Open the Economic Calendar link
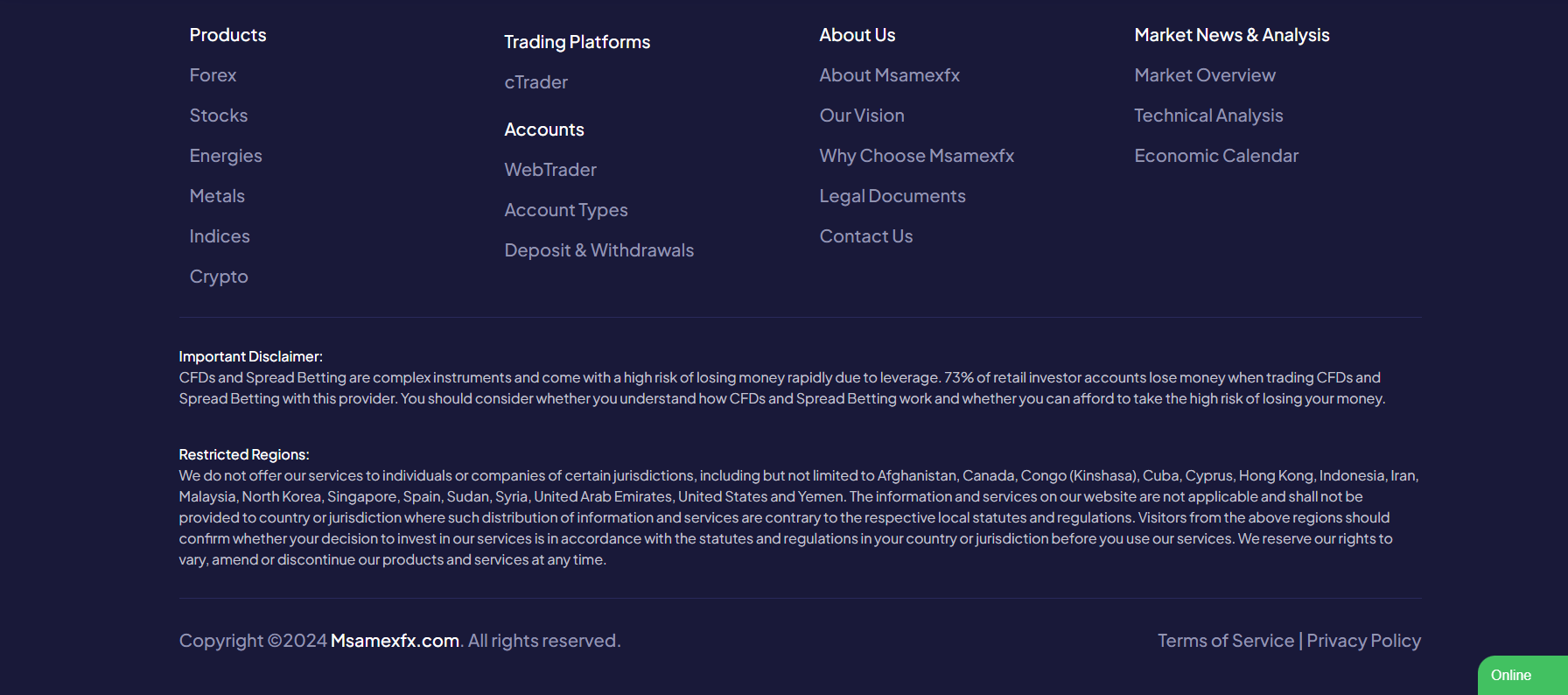This screenshot has width=1568, height=695. pos(1215,156)
